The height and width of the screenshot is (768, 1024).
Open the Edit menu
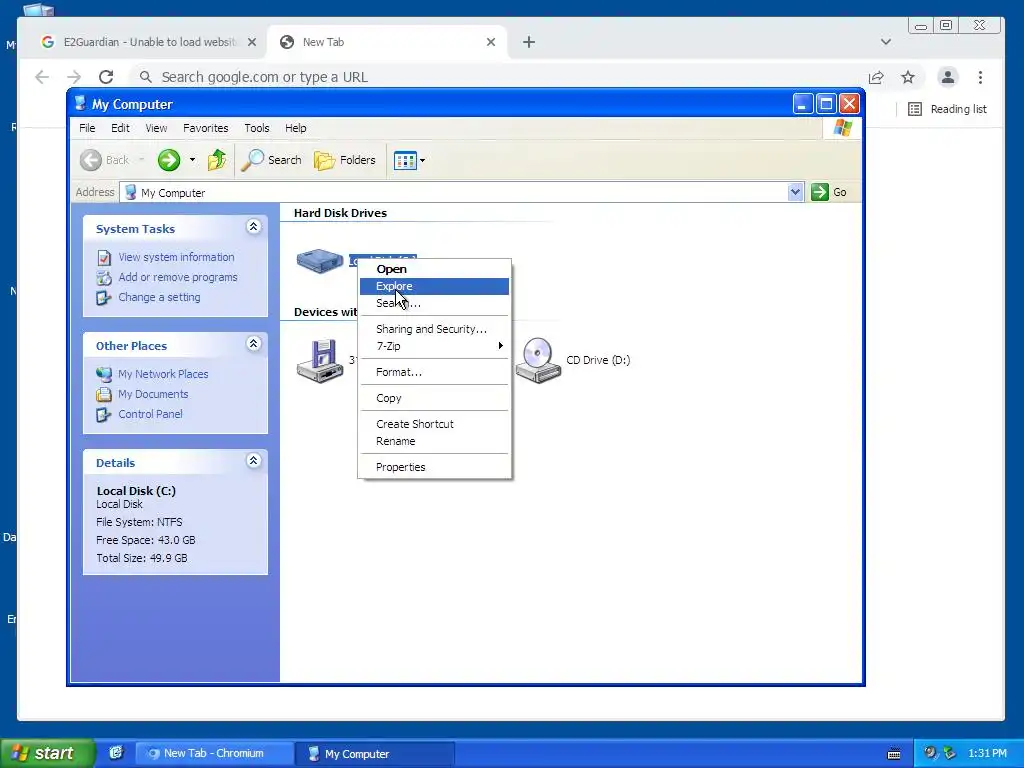120,128
